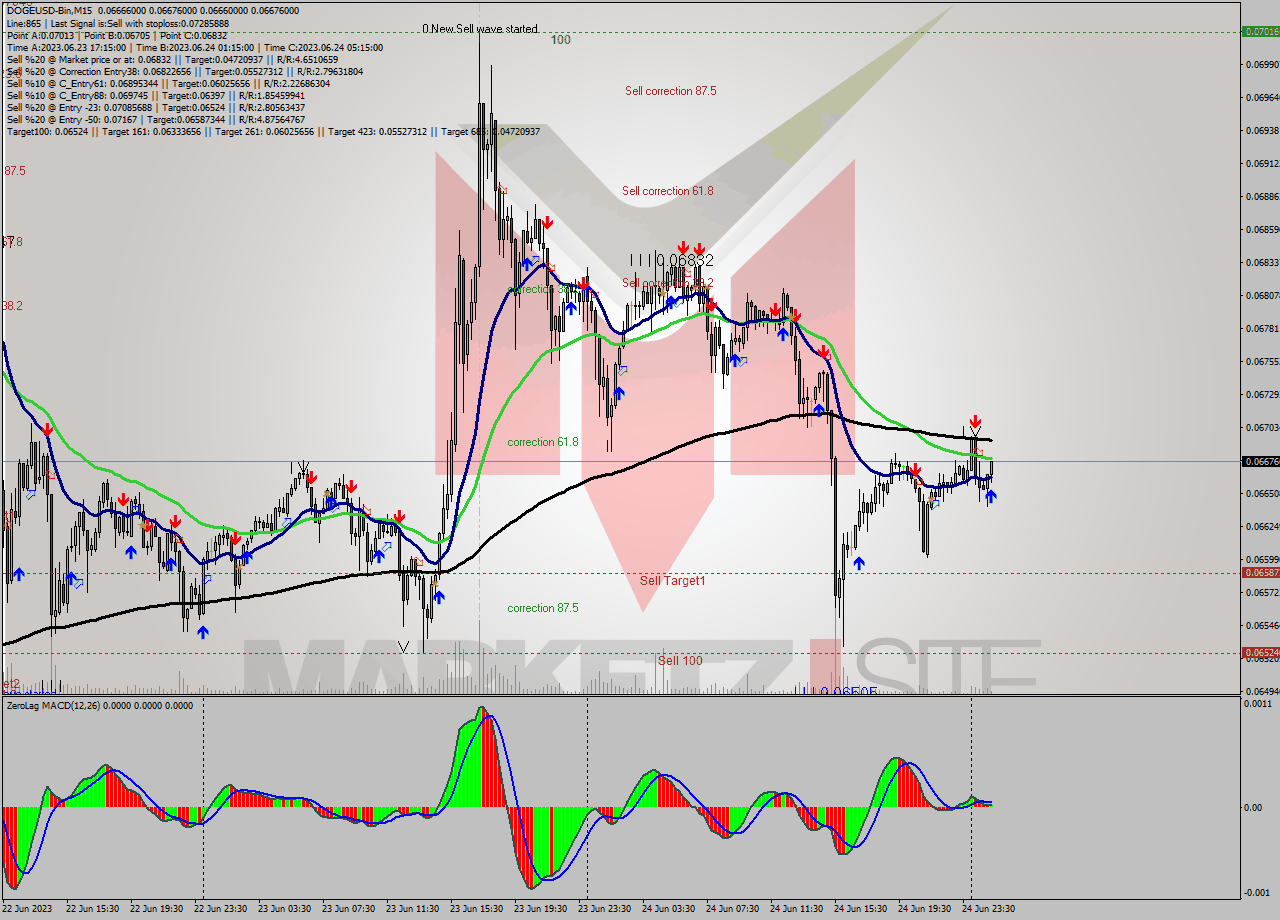Click the current price tag 0.06676
Viewport: 1280px width, 920px height.
coord(1260,462)
